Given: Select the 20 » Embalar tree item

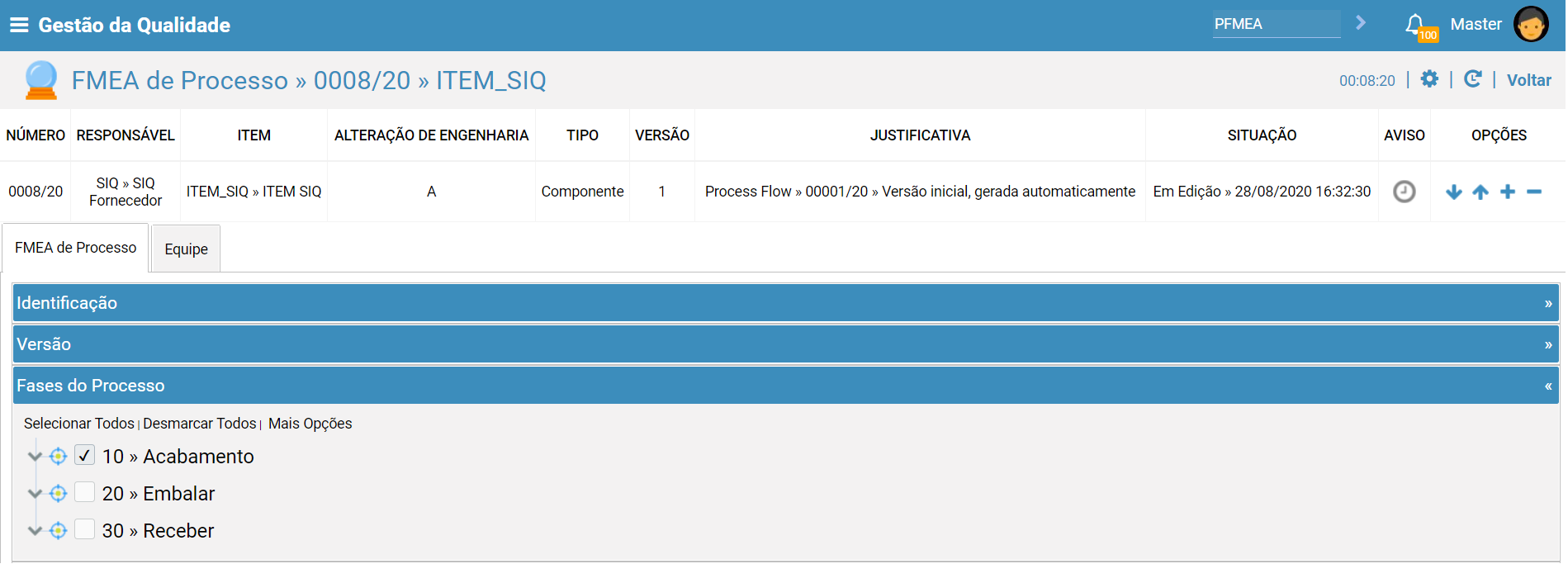Looking at the screenshot, I should tap(158, 494).
